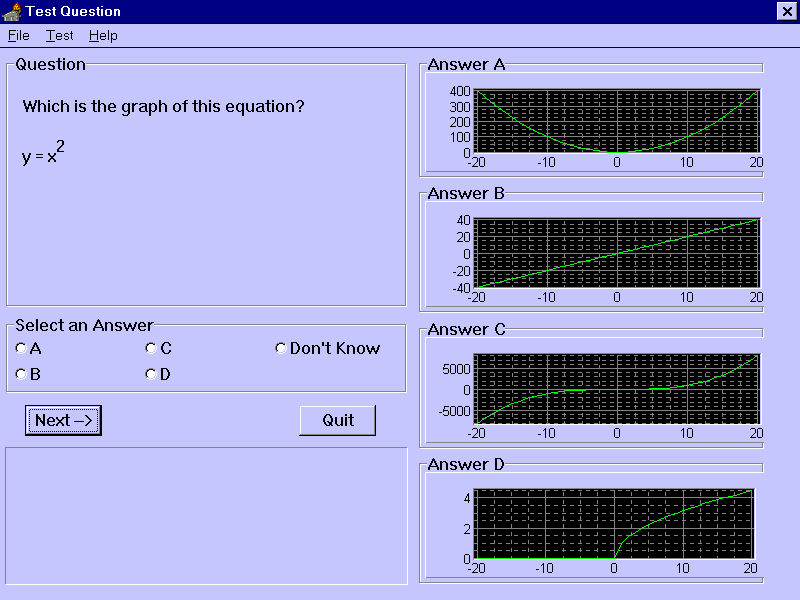This screenshot has width=800, height=600.
Task: Click the Select an Answer group label
Action: (85, 325)
